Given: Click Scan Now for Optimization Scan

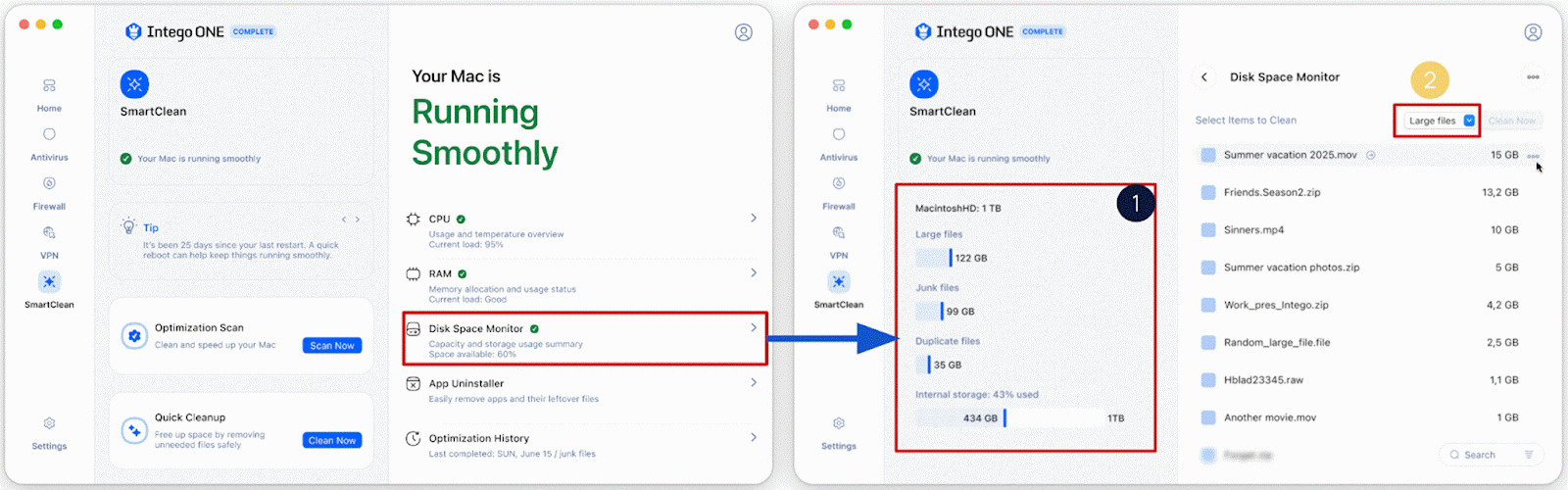Looking at the screenshot, I should [332, 346].
